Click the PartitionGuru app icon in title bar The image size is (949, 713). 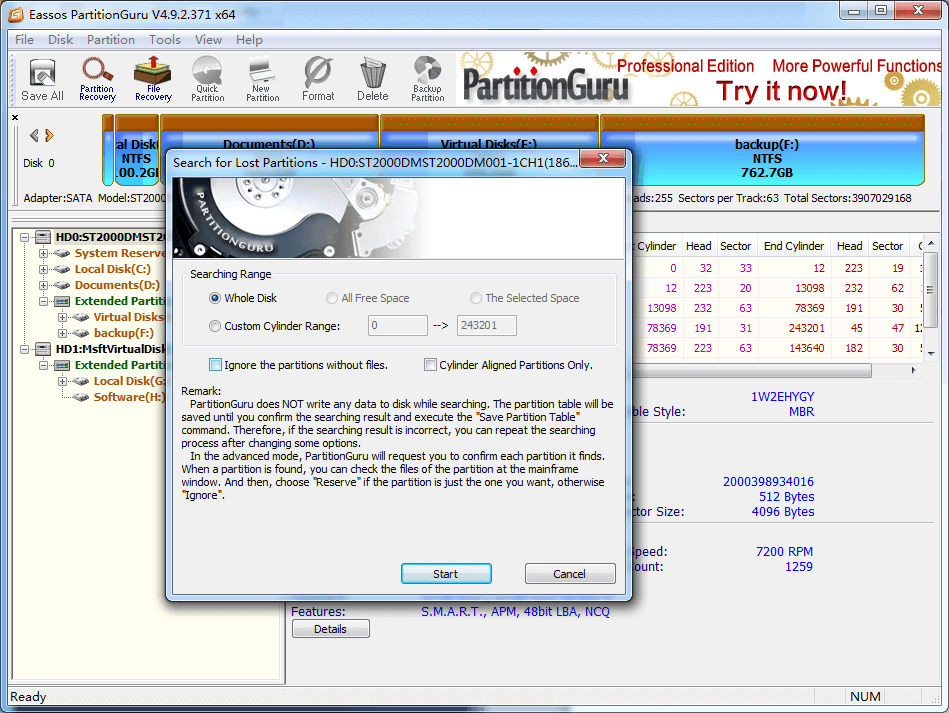(x=16, y=14)
